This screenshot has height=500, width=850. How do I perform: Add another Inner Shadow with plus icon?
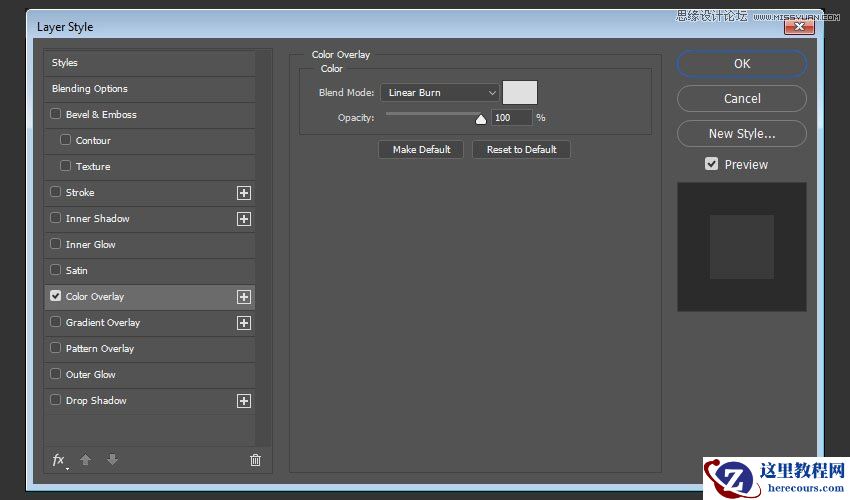(244, 219)
